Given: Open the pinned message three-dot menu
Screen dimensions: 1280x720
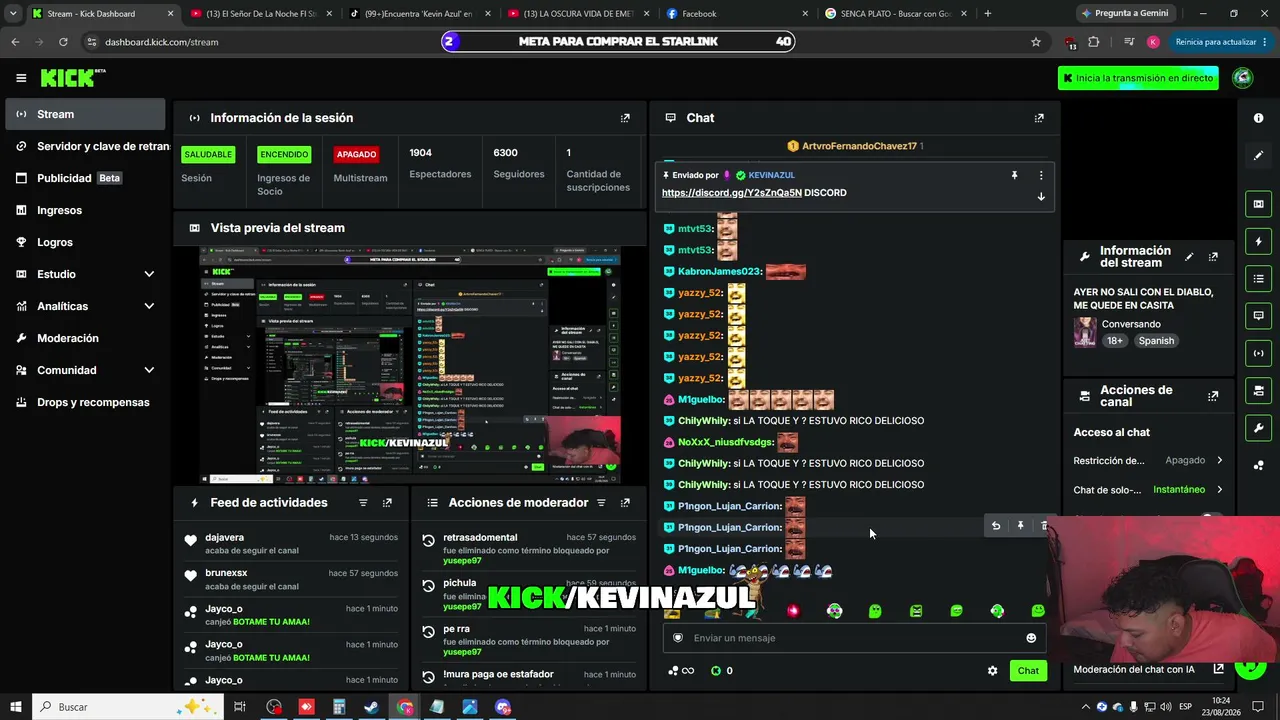Looking at the screenshot, I should (x=1041, y=175).
